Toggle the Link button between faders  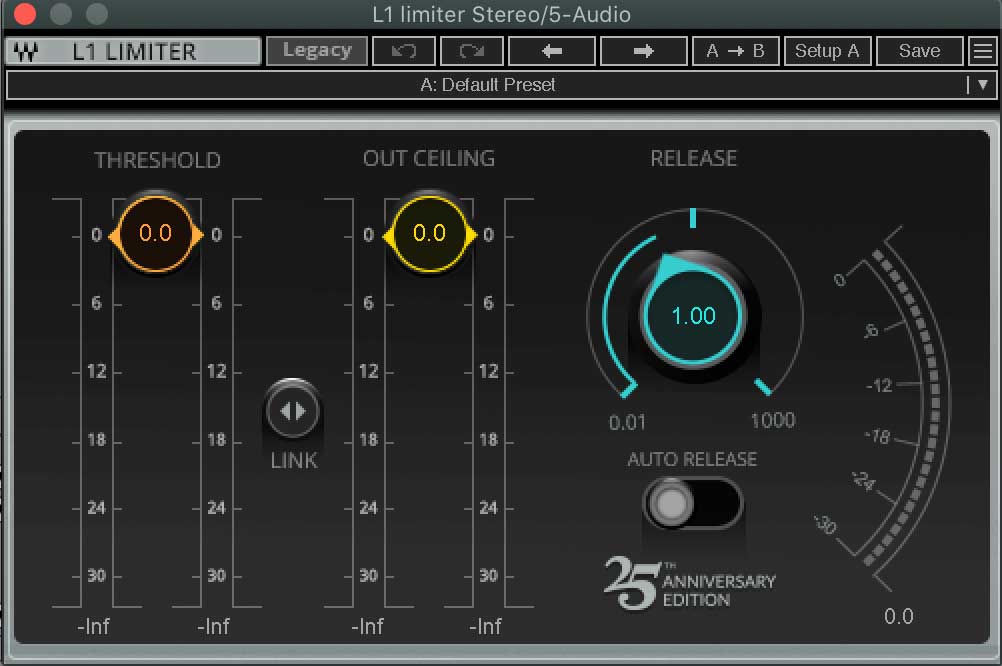(293, 411)
